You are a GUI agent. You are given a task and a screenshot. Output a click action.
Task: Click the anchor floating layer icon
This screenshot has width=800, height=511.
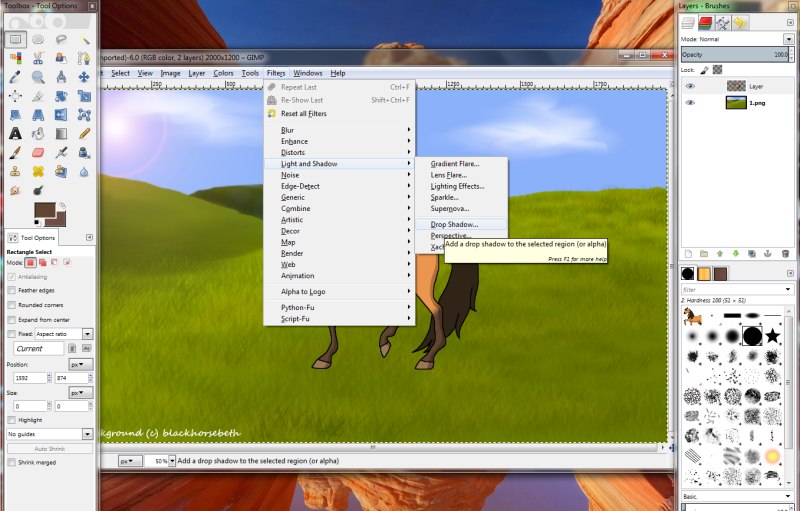[x=767, y=253]
